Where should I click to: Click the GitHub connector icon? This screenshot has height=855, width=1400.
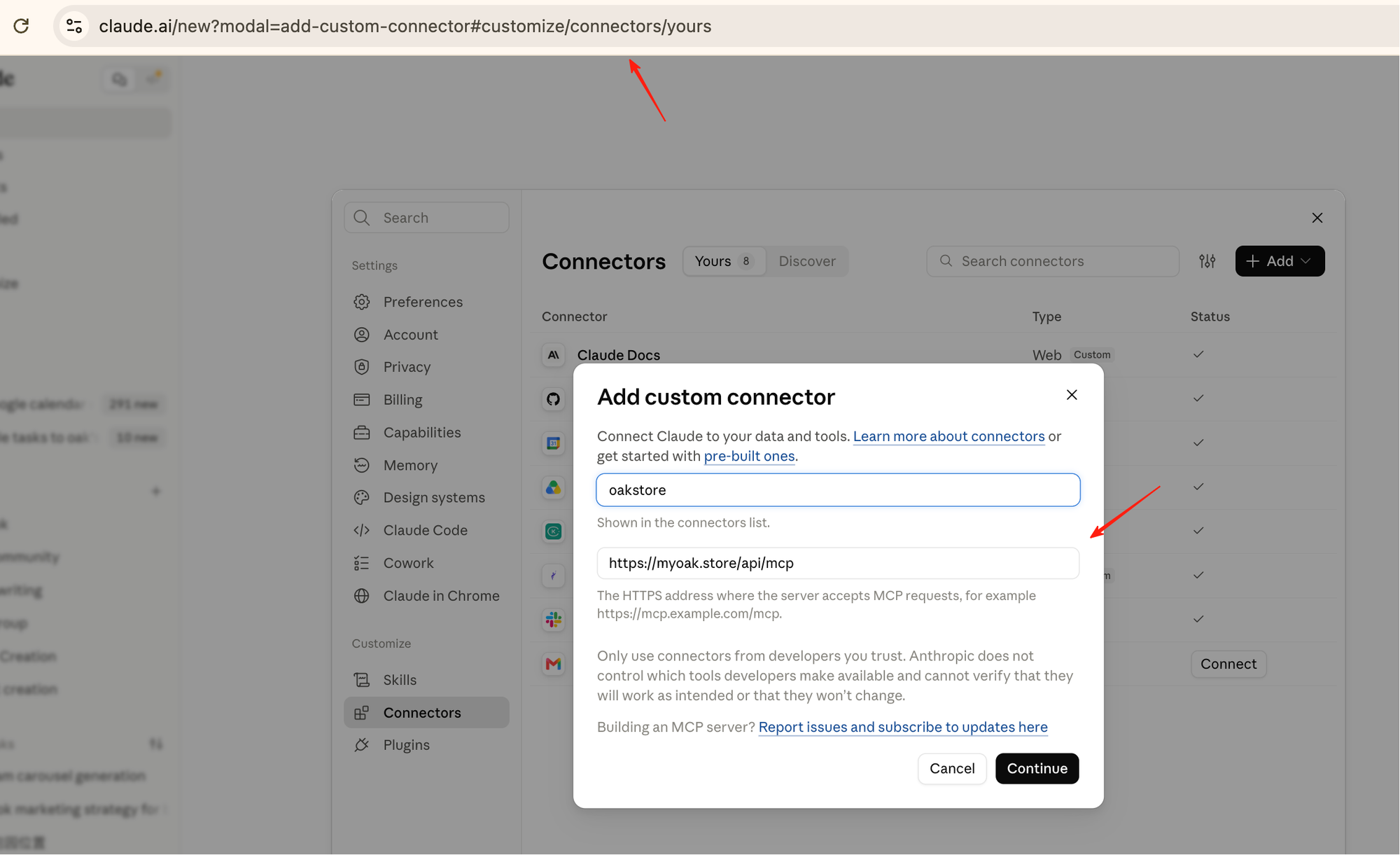pyautogui.click(x=553, y=399)
